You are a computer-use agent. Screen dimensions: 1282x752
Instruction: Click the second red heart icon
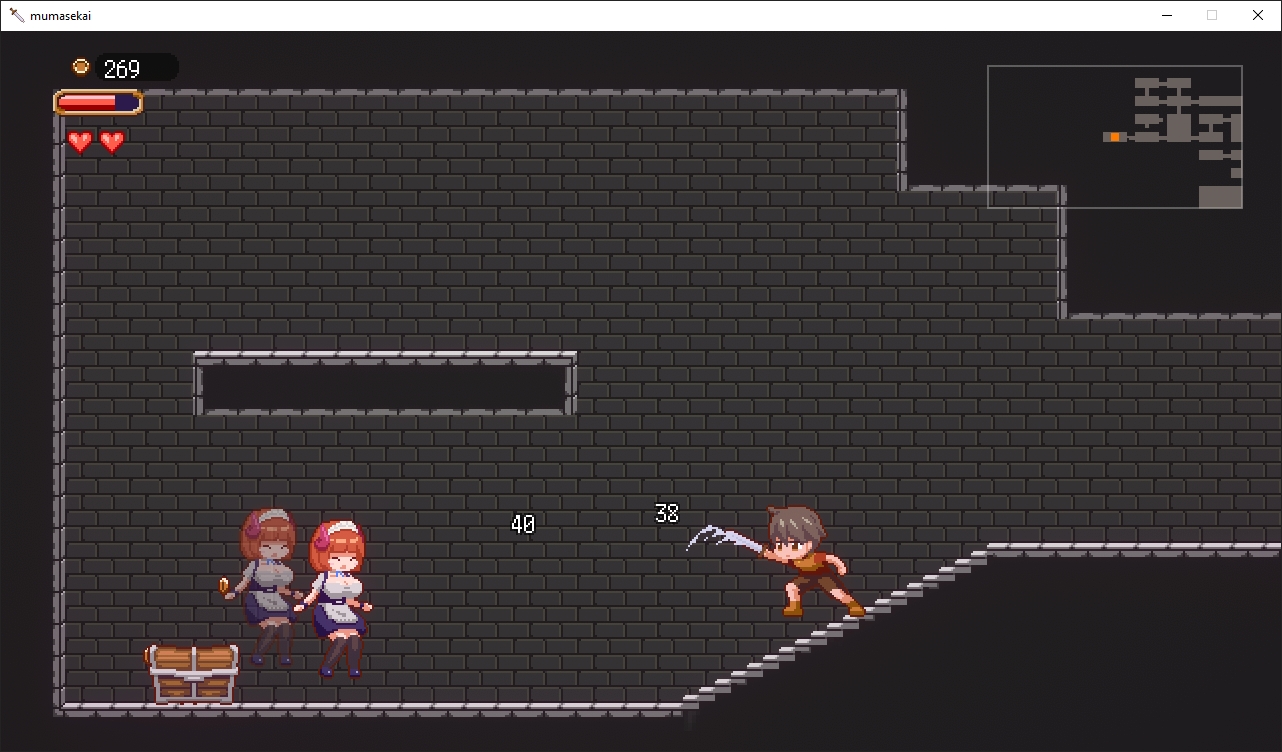[x=112, y=142]
